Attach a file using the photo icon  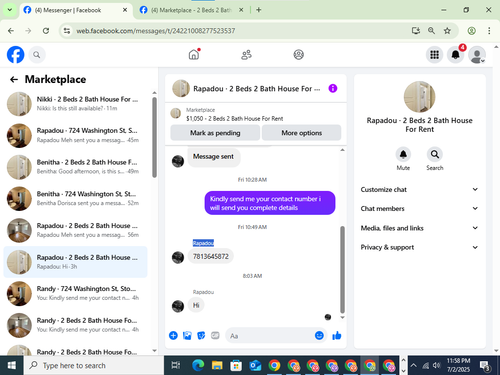click(187, 335)
